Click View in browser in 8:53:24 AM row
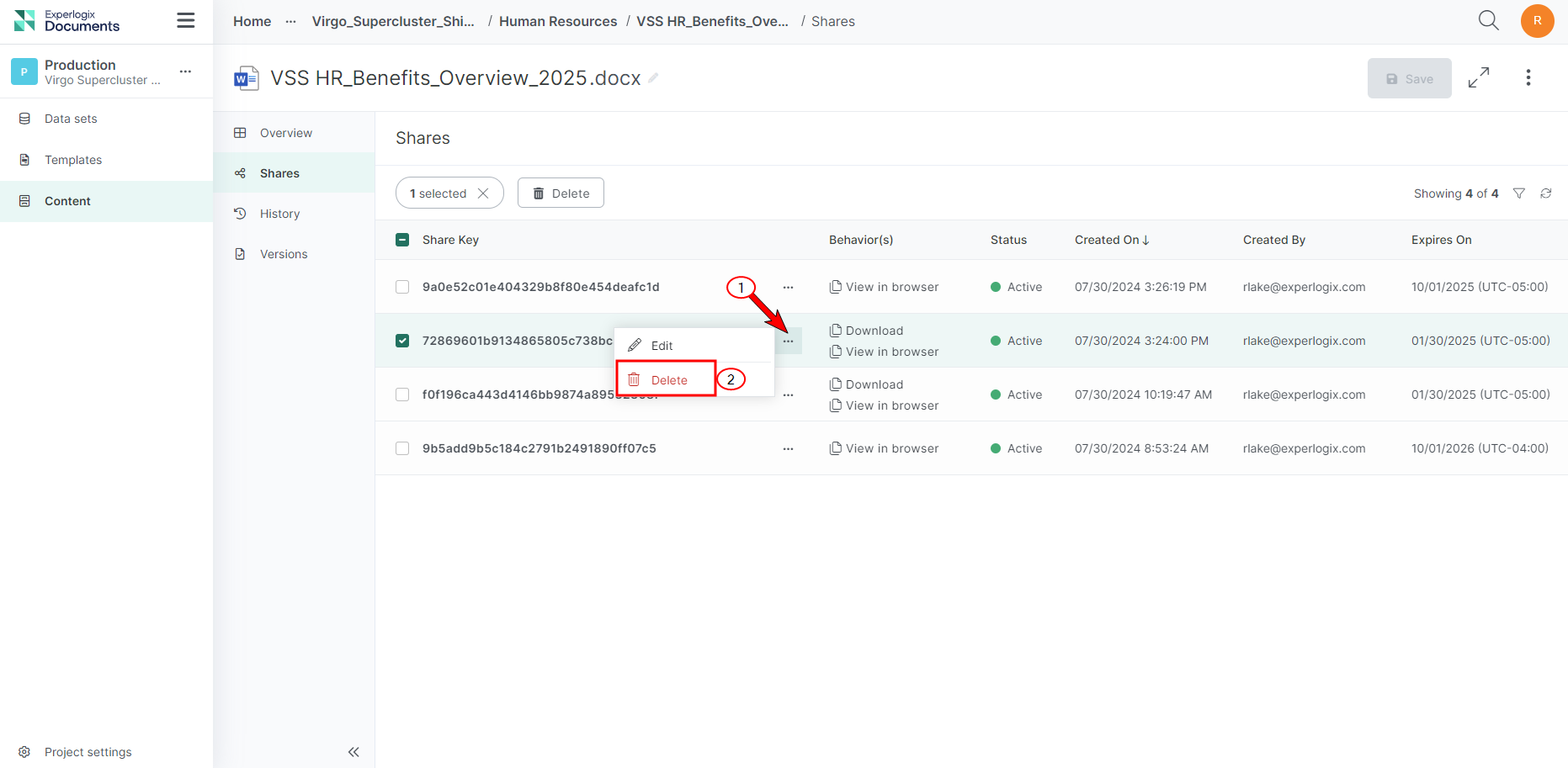This screenshot has width=1568, height=768. click(x=884, y=448)
